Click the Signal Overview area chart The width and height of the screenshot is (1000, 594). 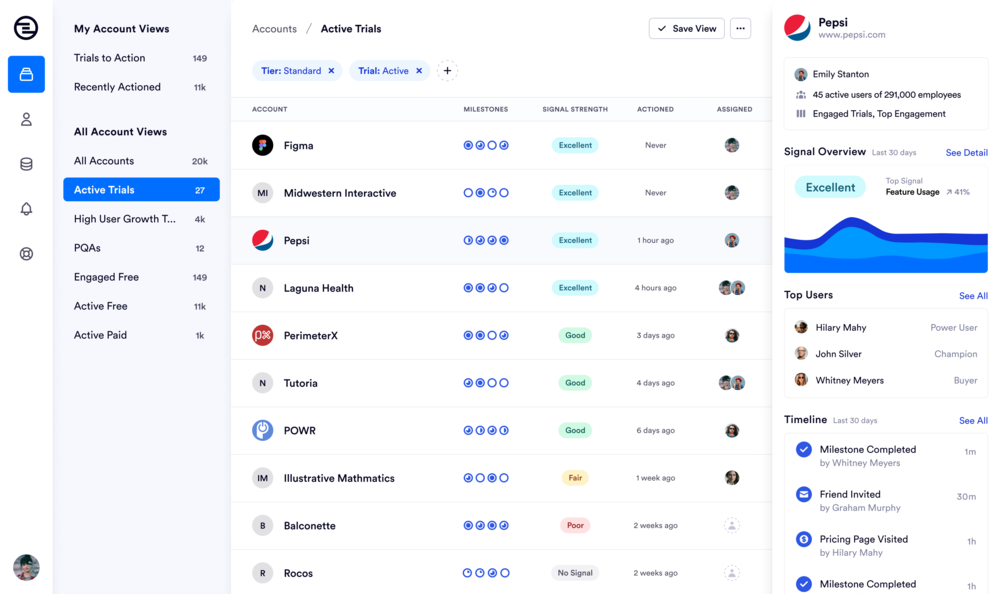coord(886,245)
